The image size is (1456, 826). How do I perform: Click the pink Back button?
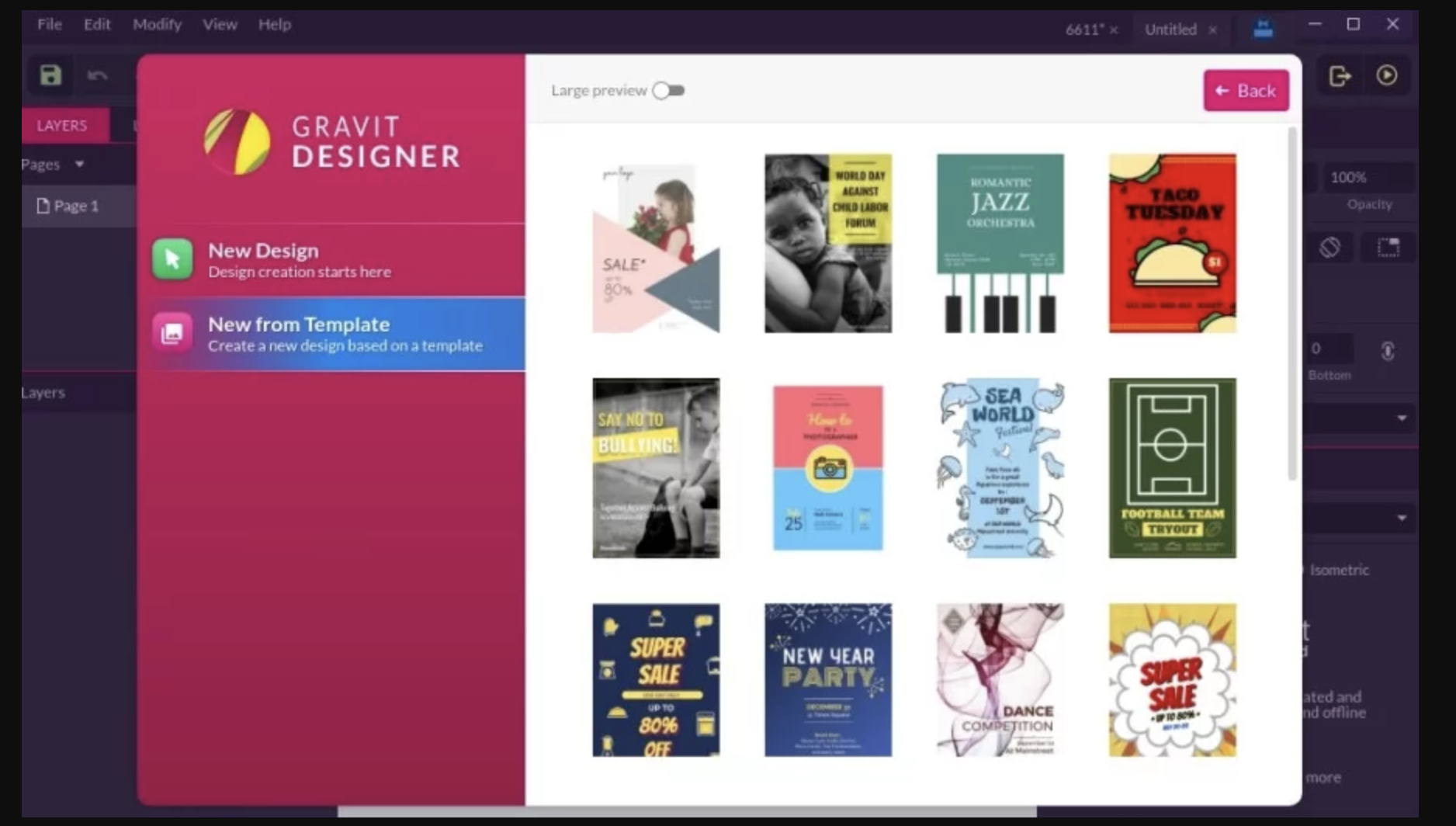(1246, 91)
